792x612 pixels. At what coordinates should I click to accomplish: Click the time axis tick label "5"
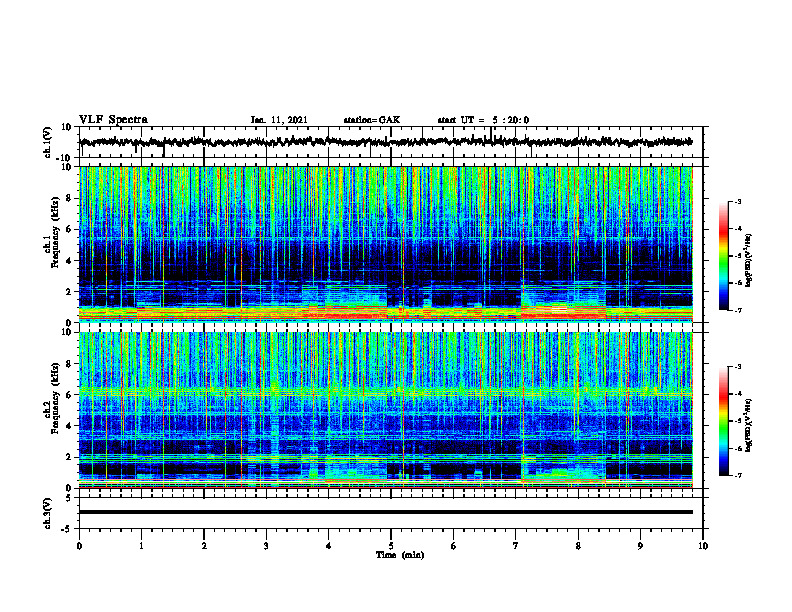[391, 546]
